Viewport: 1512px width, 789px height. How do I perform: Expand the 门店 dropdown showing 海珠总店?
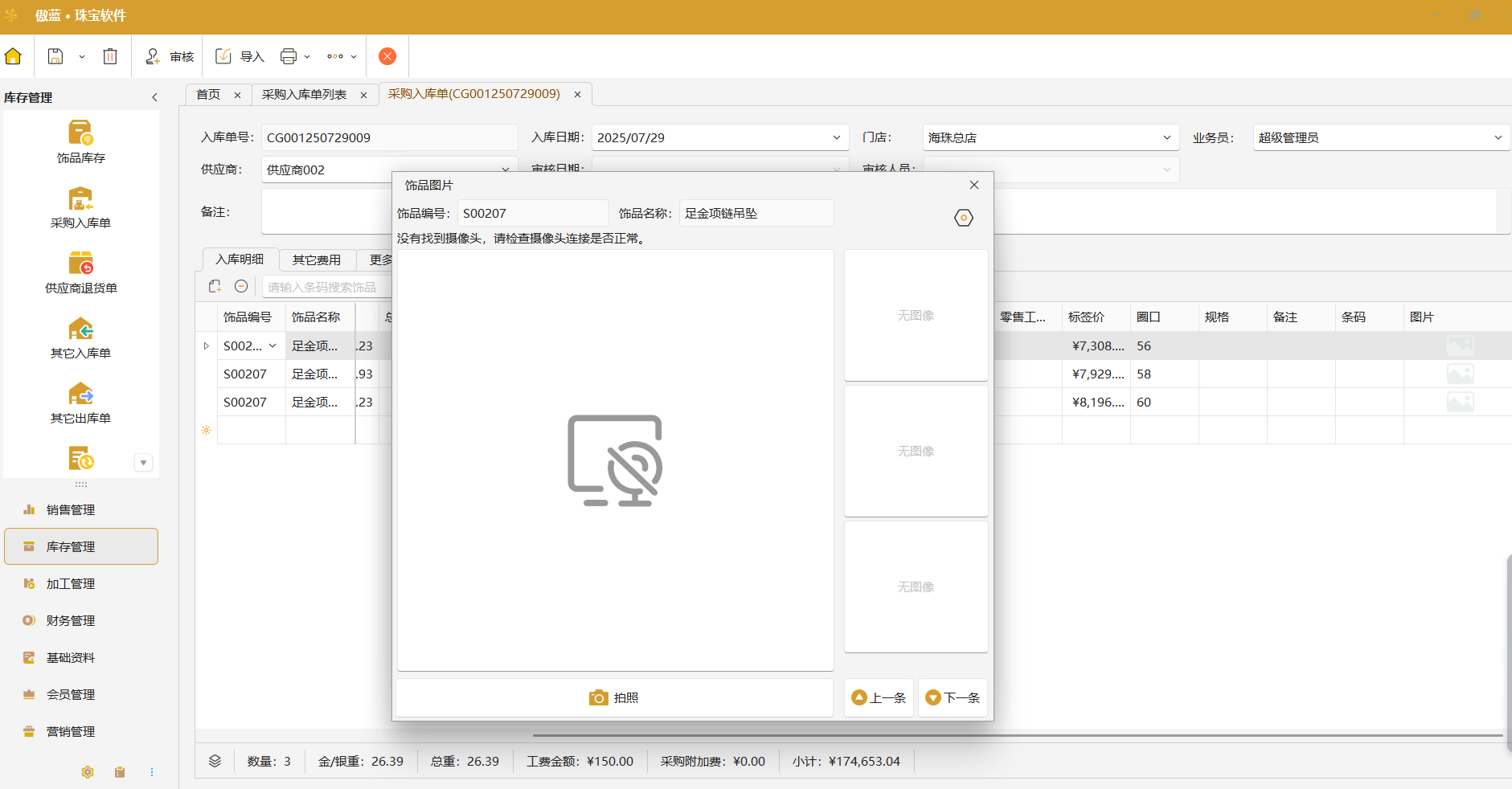pyautogui.click(x=1166, y=137)
